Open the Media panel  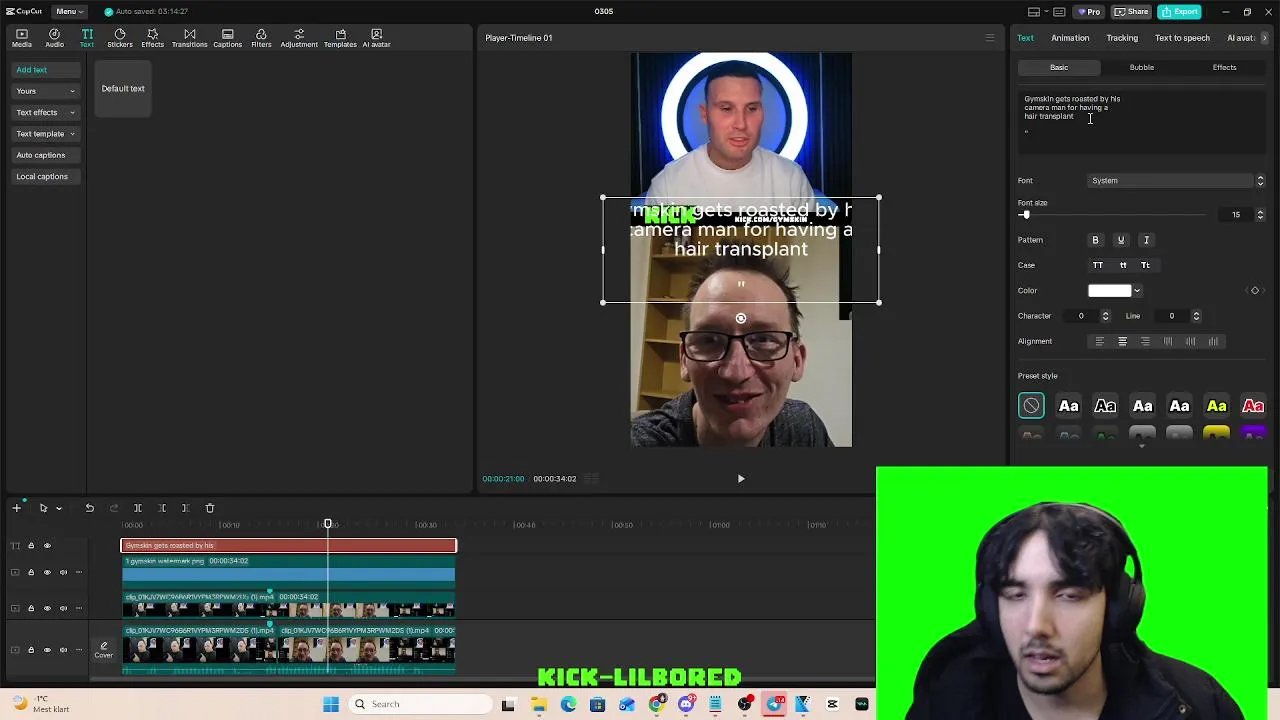[x=22, y=38]
